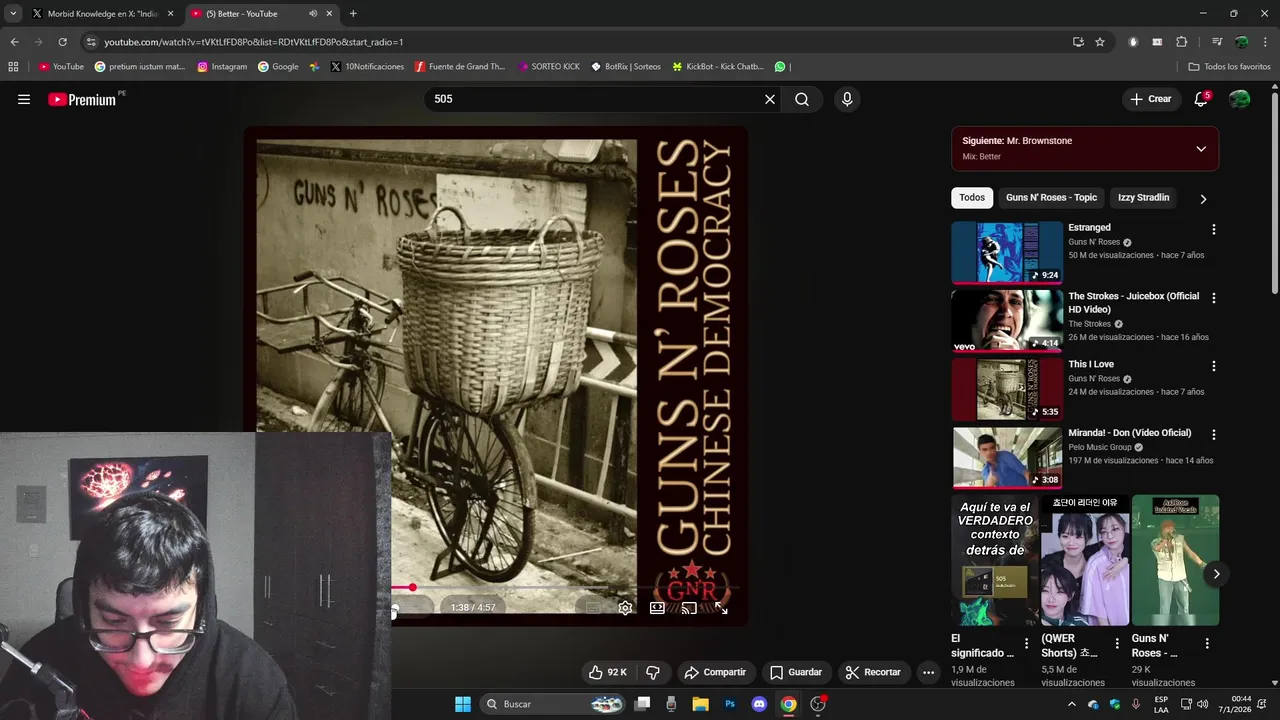Expand the Siguiente Mr. Brownstone mix panel
This screenshot has width=1280, height=720.
(x=1201, y=148)
